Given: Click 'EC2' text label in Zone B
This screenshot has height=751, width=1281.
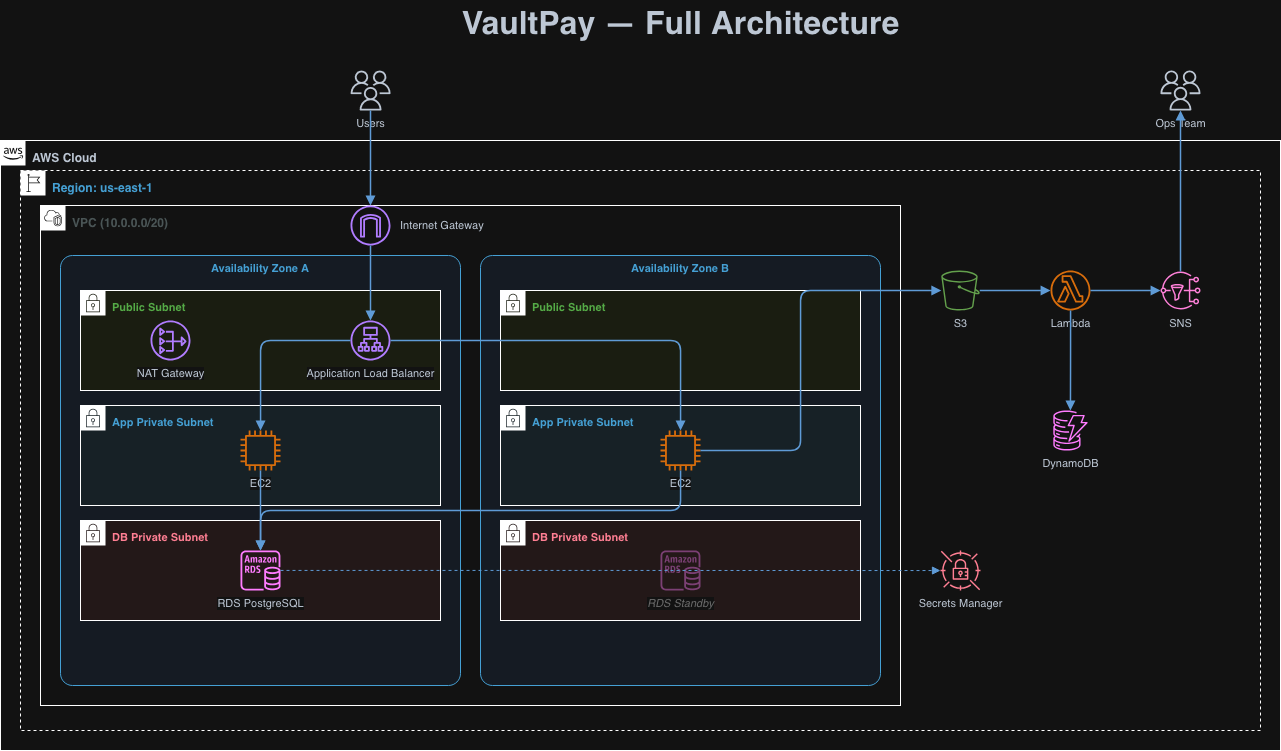Looking at the screenshot, I should pos(680,483).
